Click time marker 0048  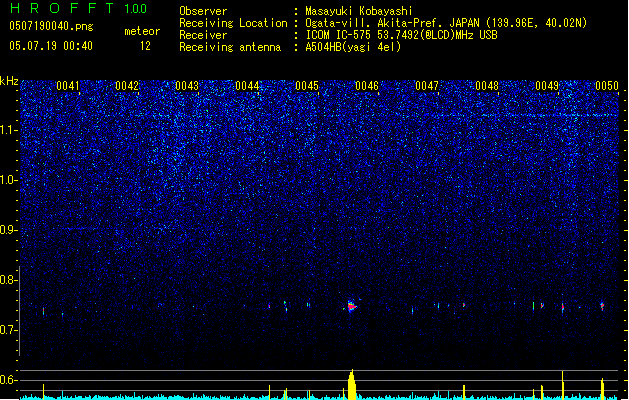click(487, 86)
